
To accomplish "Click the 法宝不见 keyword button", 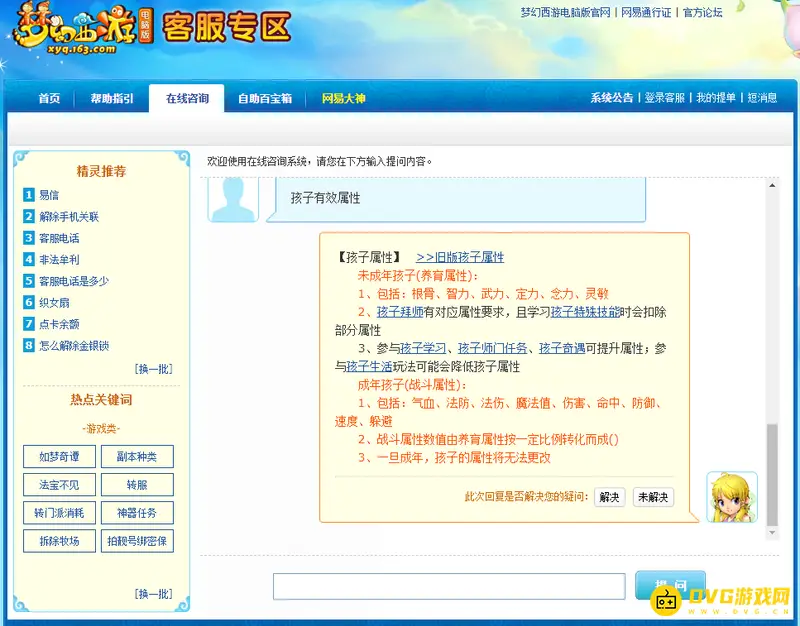I will pyautogui.click(x=59, y=485).
